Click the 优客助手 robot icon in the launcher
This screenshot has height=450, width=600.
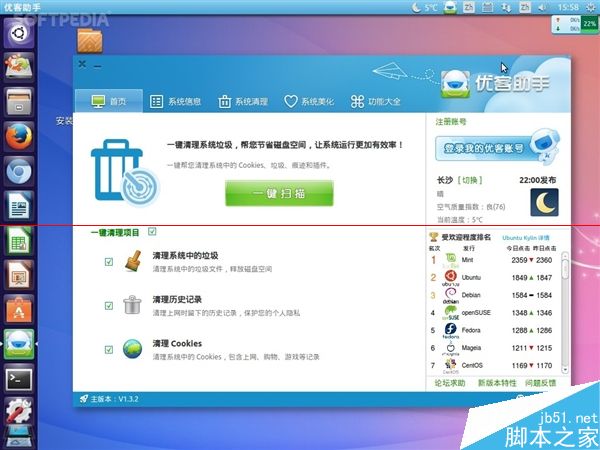point(19,344)
